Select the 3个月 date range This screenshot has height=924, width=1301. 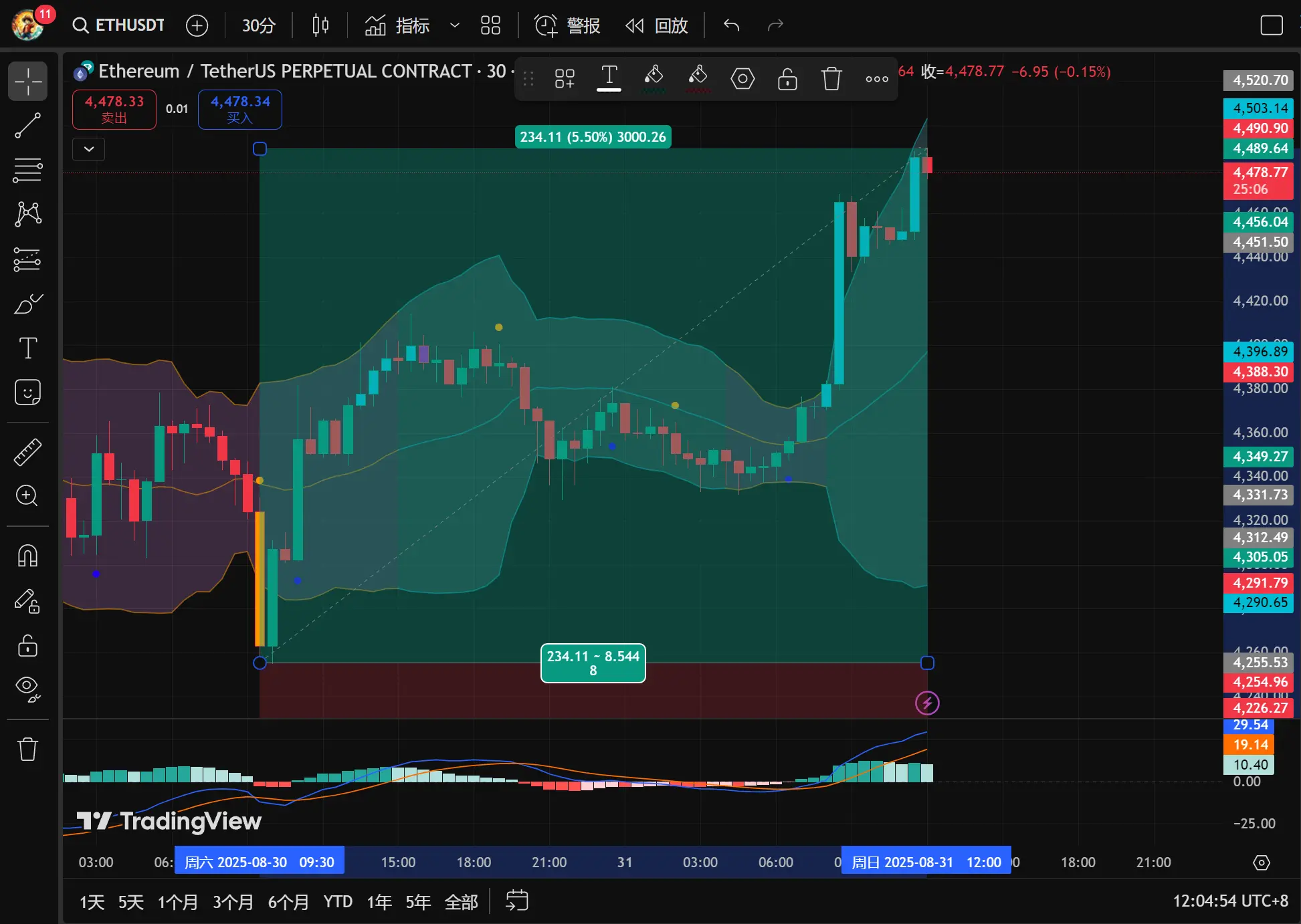[x=233, y=902]
